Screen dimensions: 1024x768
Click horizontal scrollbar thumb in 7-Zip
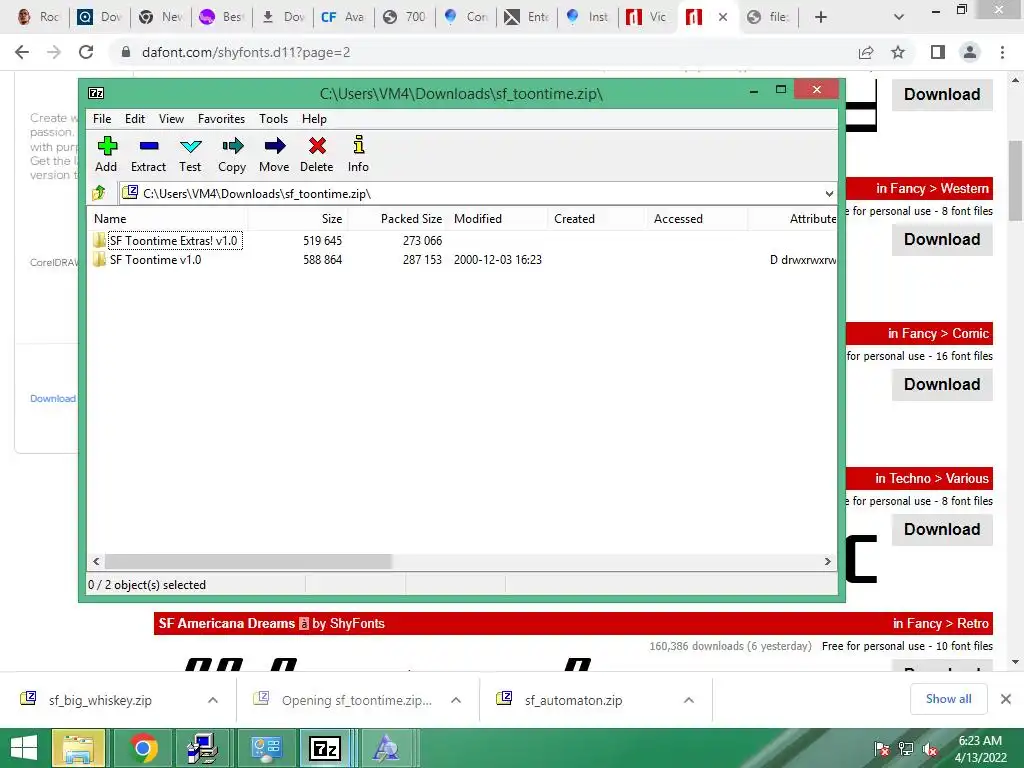point(248,561)
